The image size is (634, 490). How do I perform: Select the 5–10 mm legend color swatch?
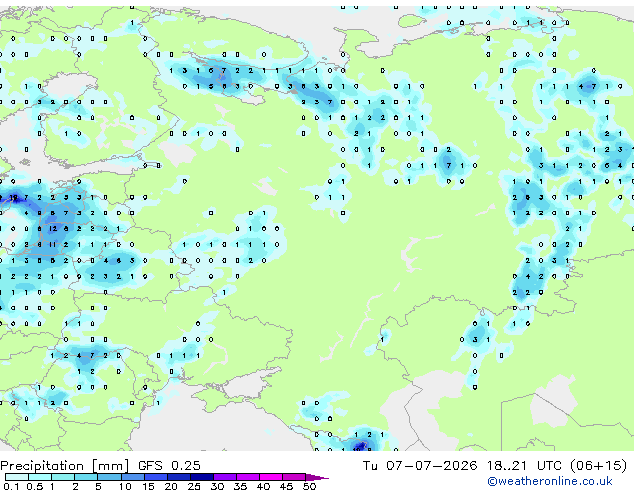pyautogui.click(x=109, y=477)
